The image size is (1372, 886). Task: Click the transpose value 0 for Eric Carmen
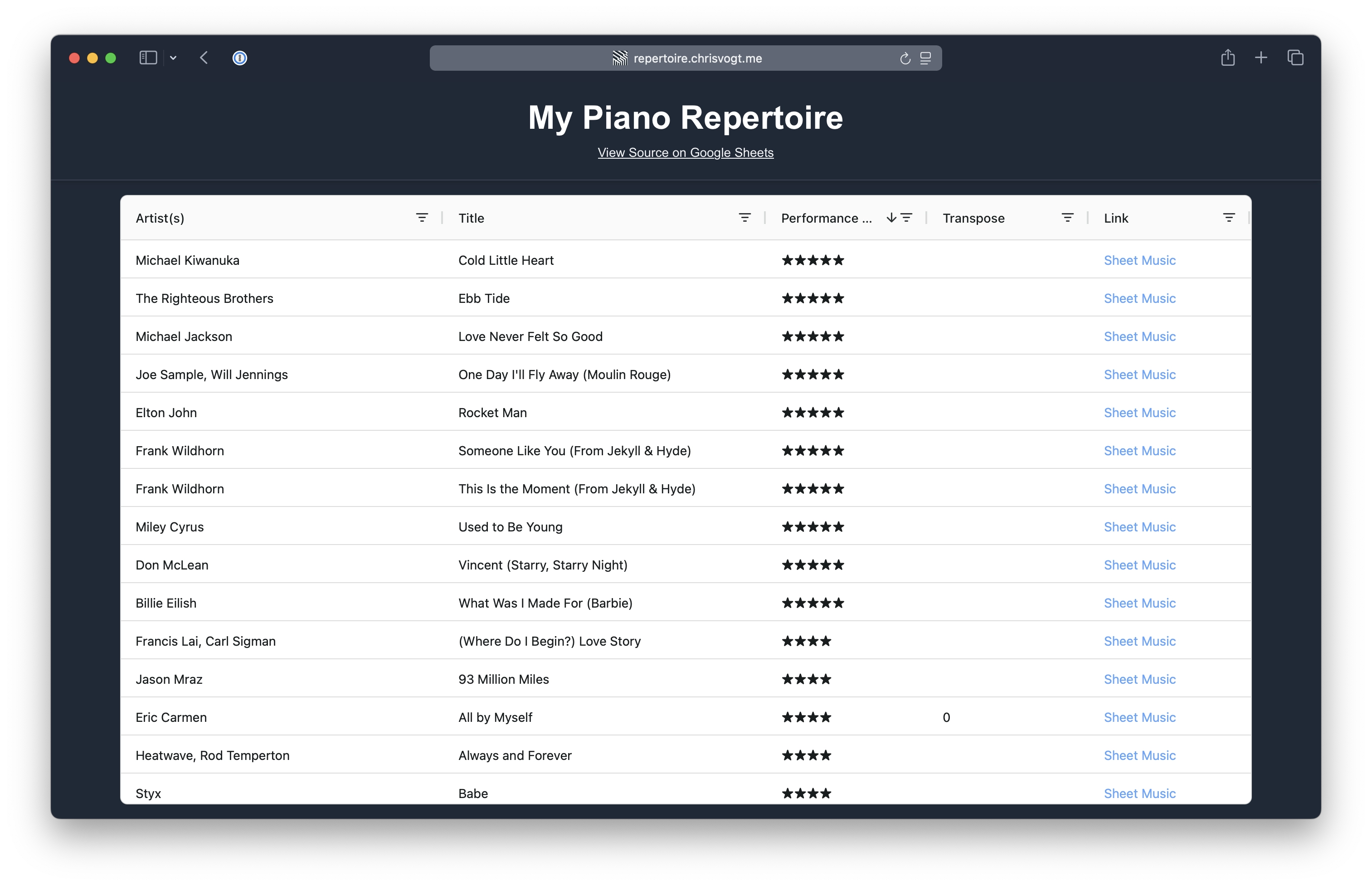[x=946, y=717]
